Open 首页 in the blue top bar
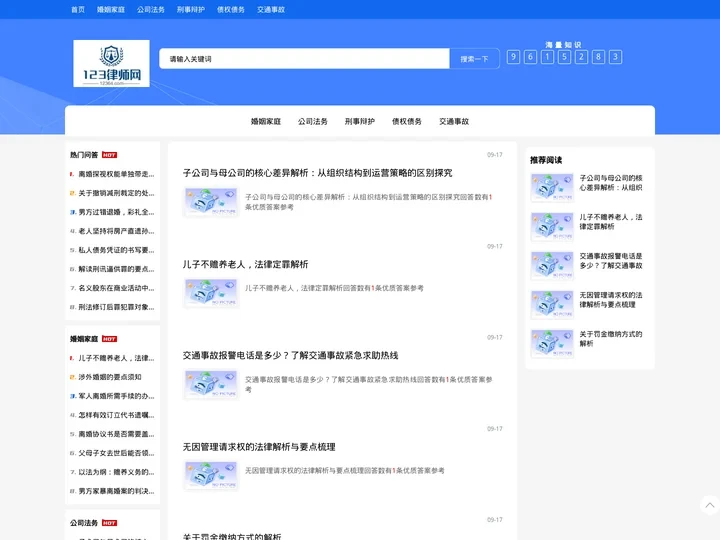The width and height of the screenshot is (720, 540). pyautogui.click(x=78, y=10)
